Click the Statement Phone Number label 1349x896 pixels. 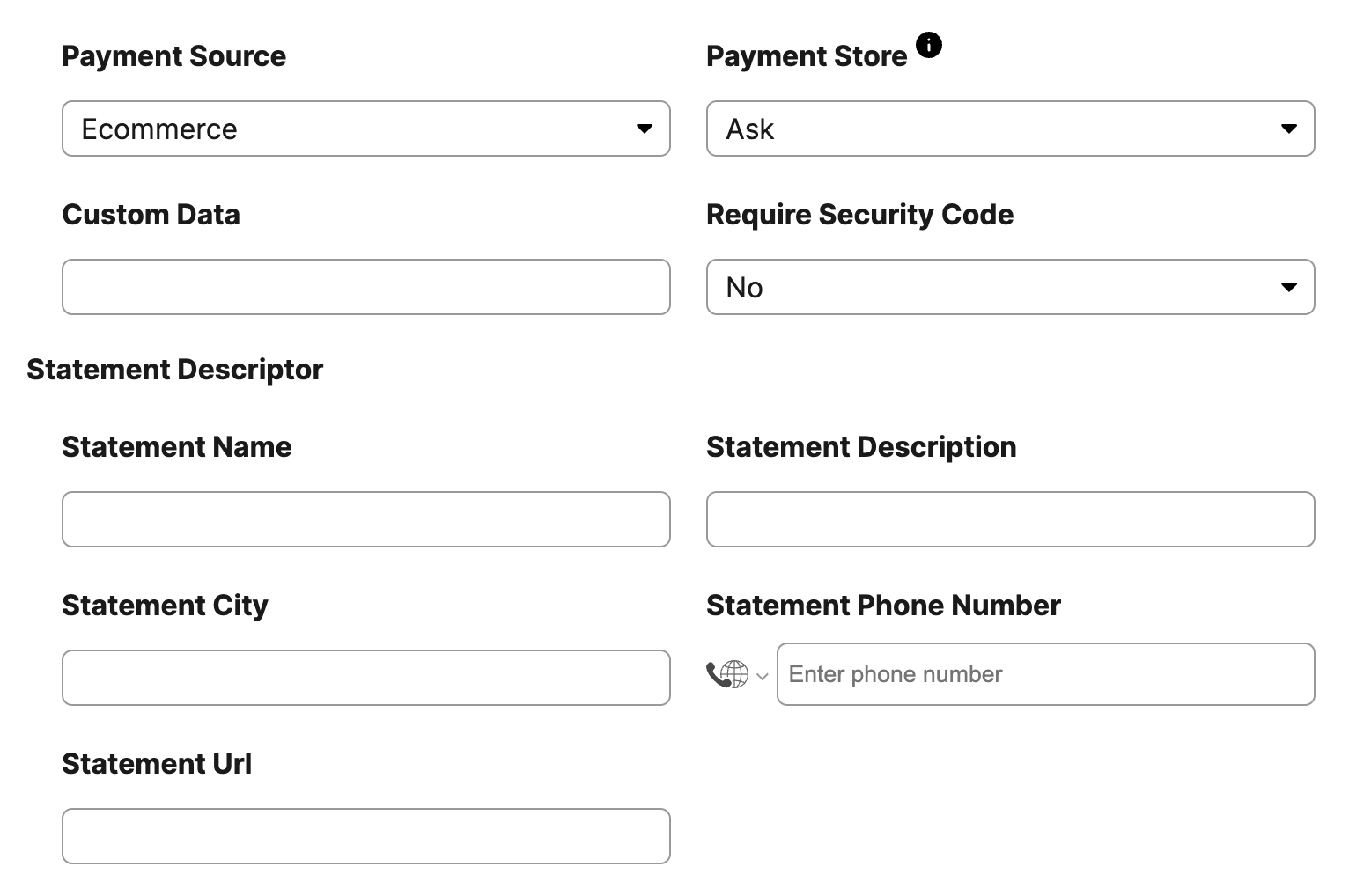pos(883,606)
